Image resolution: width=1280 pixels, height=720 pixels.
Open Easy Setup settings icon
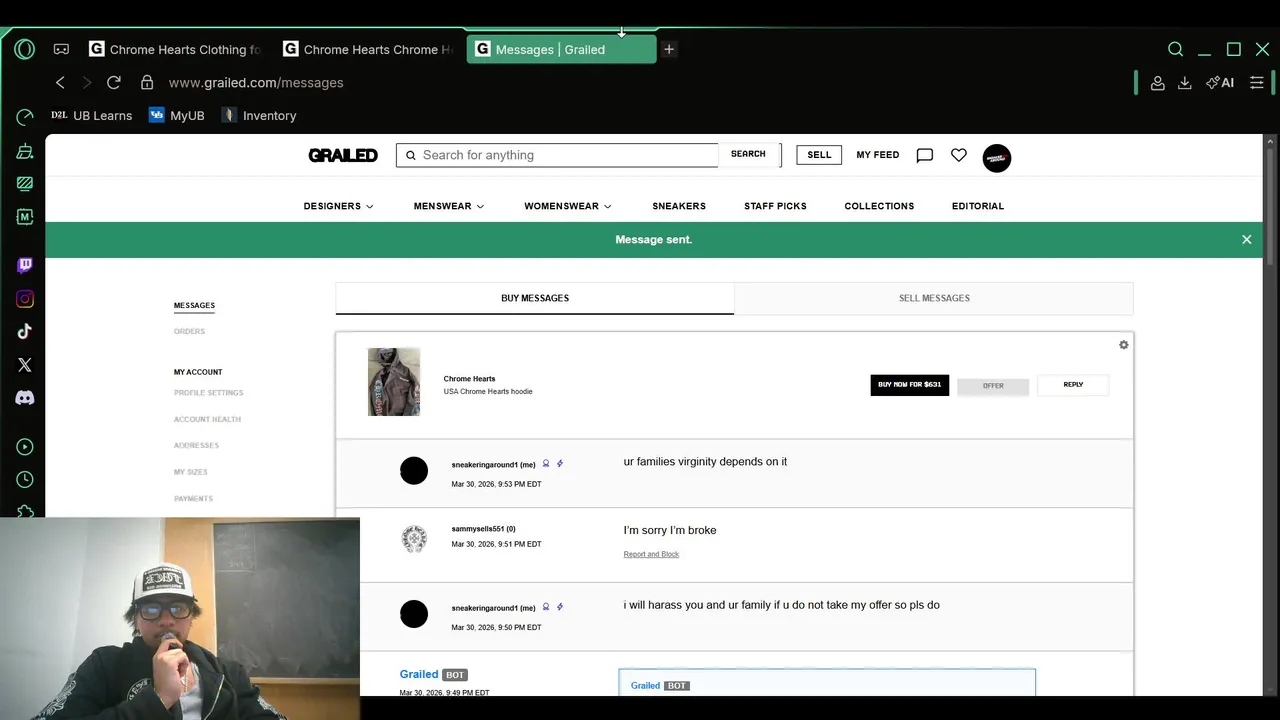pos(1257,83)
